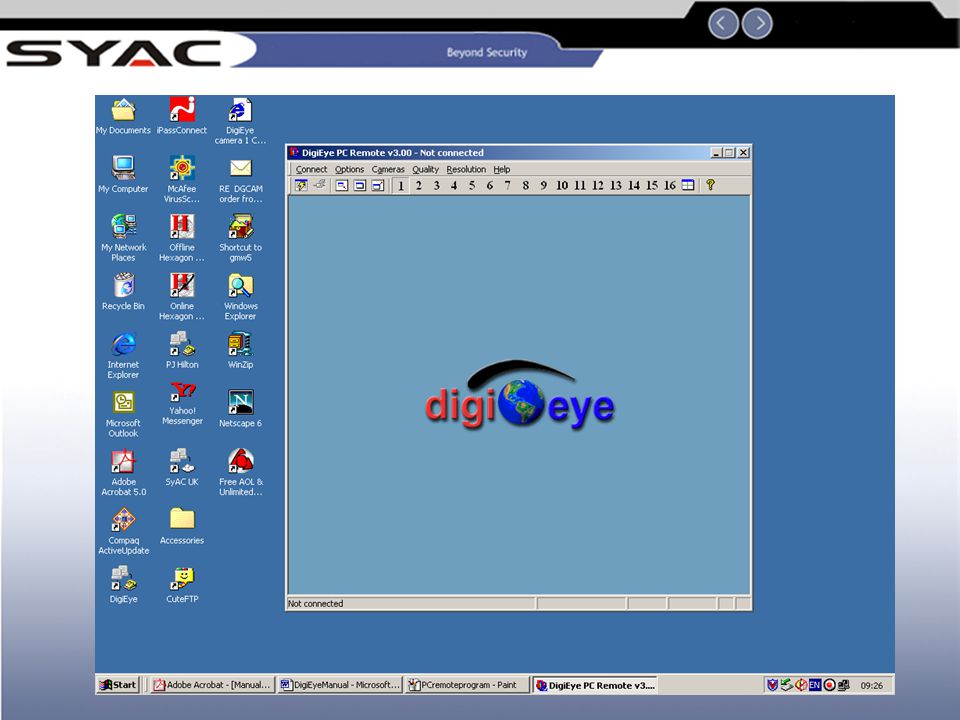
Task: Click the multi-camera grid view icon
Action: (688, 185)
